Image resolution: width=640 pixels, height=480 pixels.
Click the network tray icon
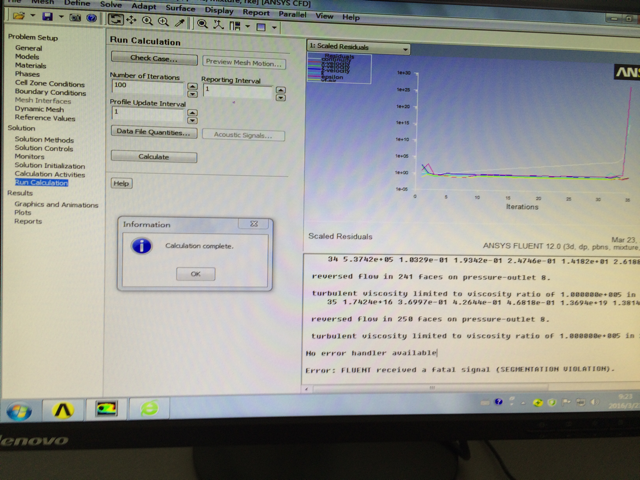click(580, 402)
